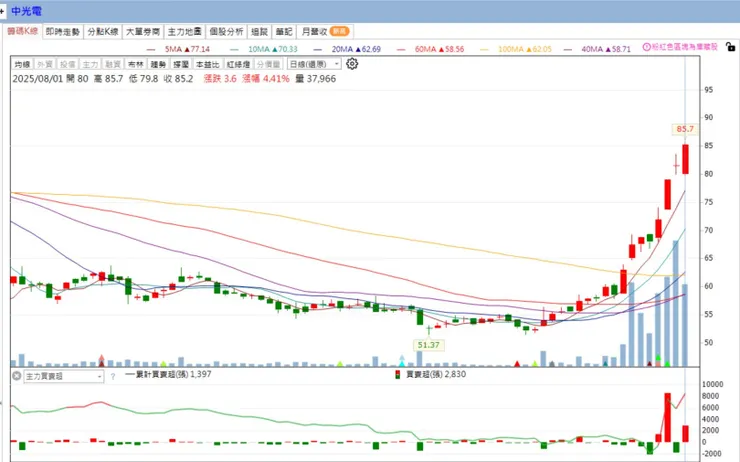Close the 主力買賣超 indicator panel
740x462 pixels.
17,376
